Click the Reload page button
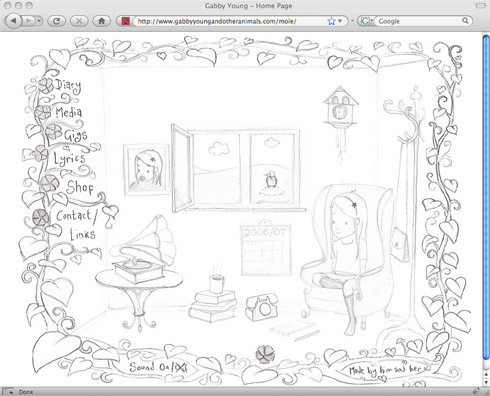This screenshot has height=396, width=490. pyautogui.click(x=56, y=21)
